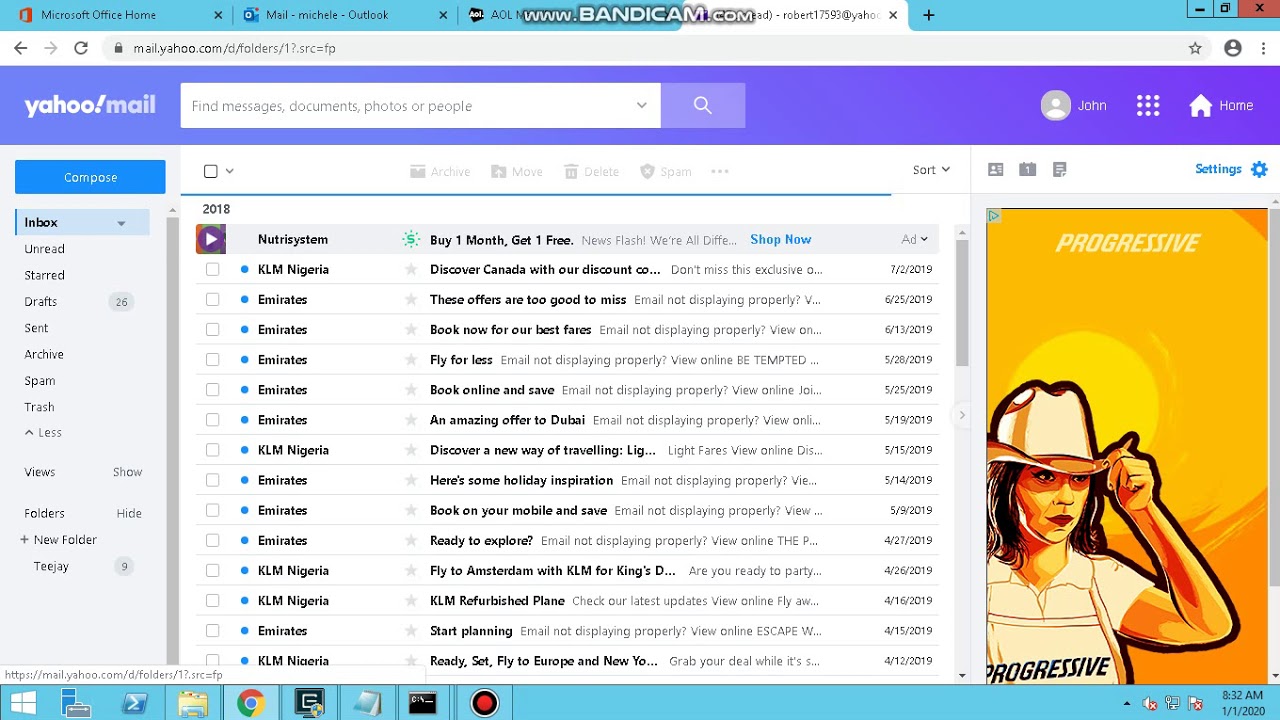Click the Settings link
Screen dimensions: 1280x720
tap(1218, 169)
